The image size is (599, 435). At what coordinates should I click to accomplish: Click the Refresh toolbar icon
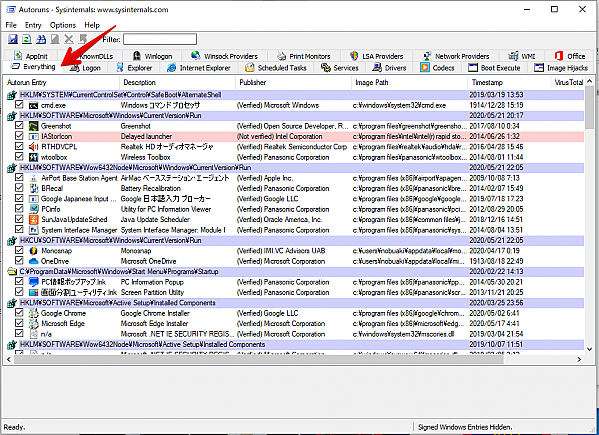point(27,39)
